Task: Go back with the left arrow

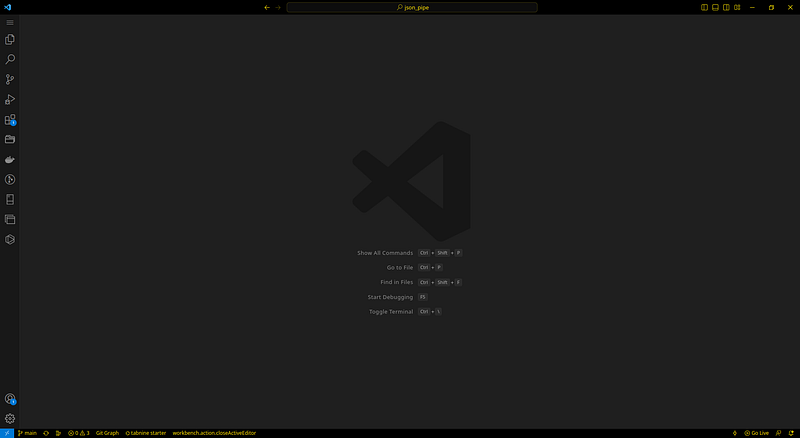Action: coord(267,7)
